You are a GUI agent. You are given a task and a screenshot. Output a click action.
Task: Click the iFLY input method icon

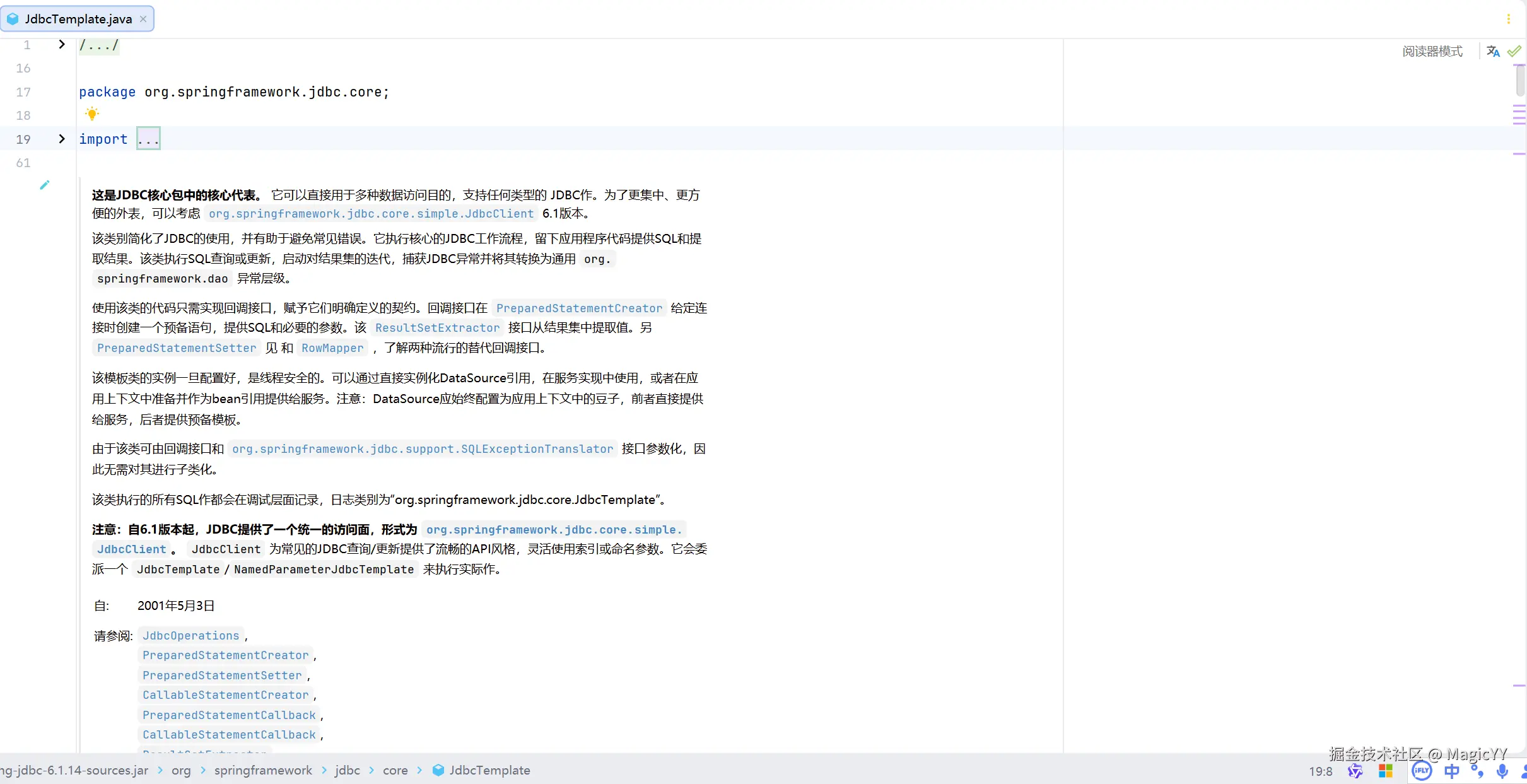pyautogui.click(x=1422, y=770)
